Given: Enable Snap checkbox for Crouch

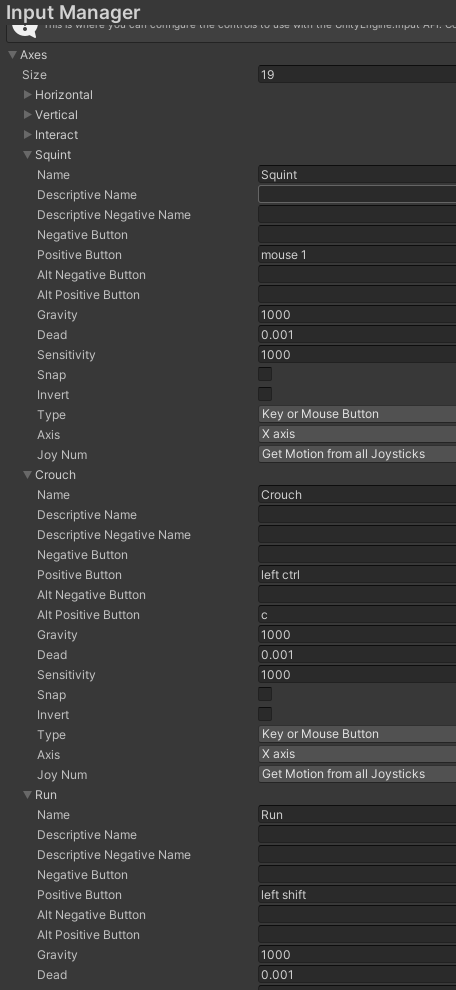Looking at the screenshot, I should 265,695.
